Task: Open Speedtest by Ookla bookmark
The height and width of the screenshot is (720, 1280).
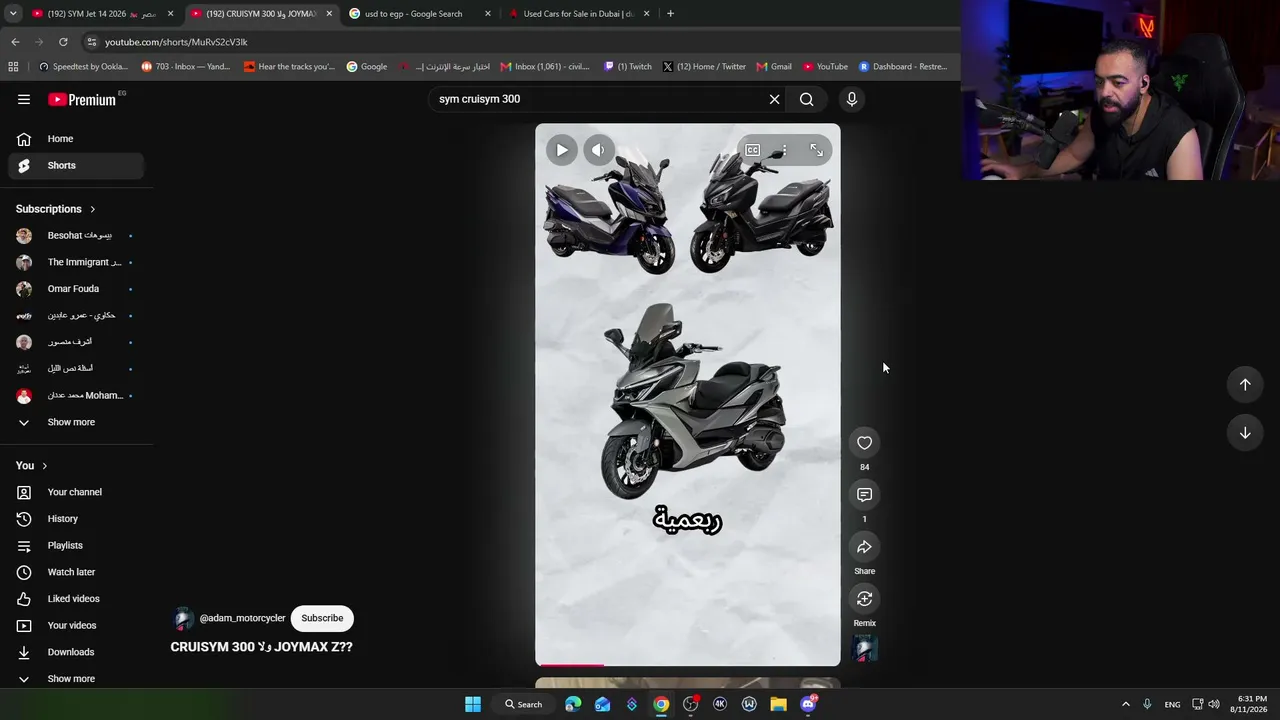Action: (83, 67)
